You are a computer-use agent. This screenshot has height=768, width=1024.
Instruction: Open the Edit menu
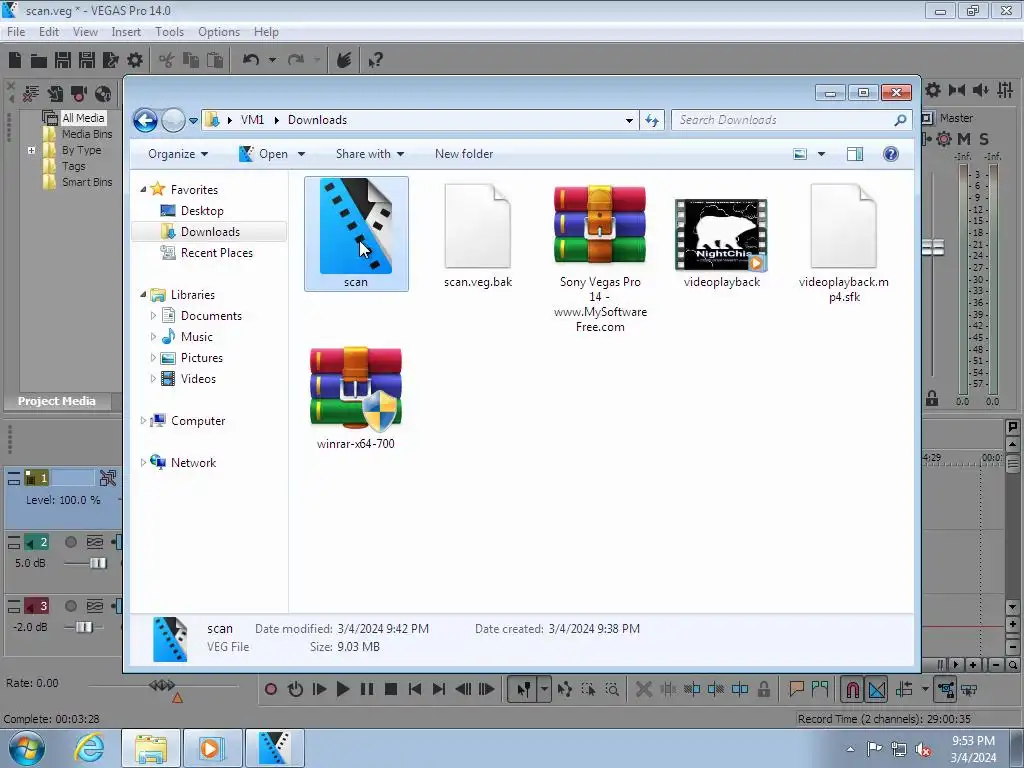coord(49,32)
